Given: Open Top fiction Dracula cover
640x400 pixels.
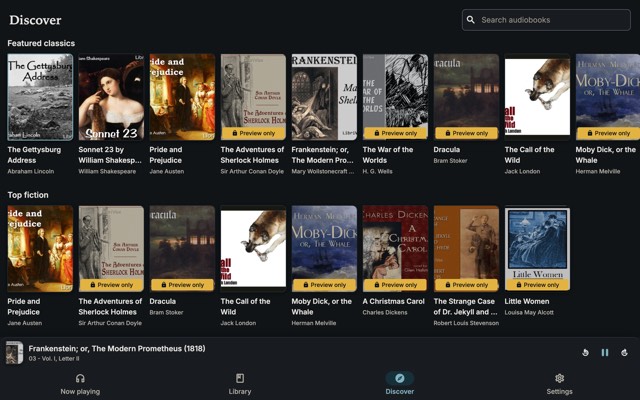Looking at the screenshot, I should 182,249.
